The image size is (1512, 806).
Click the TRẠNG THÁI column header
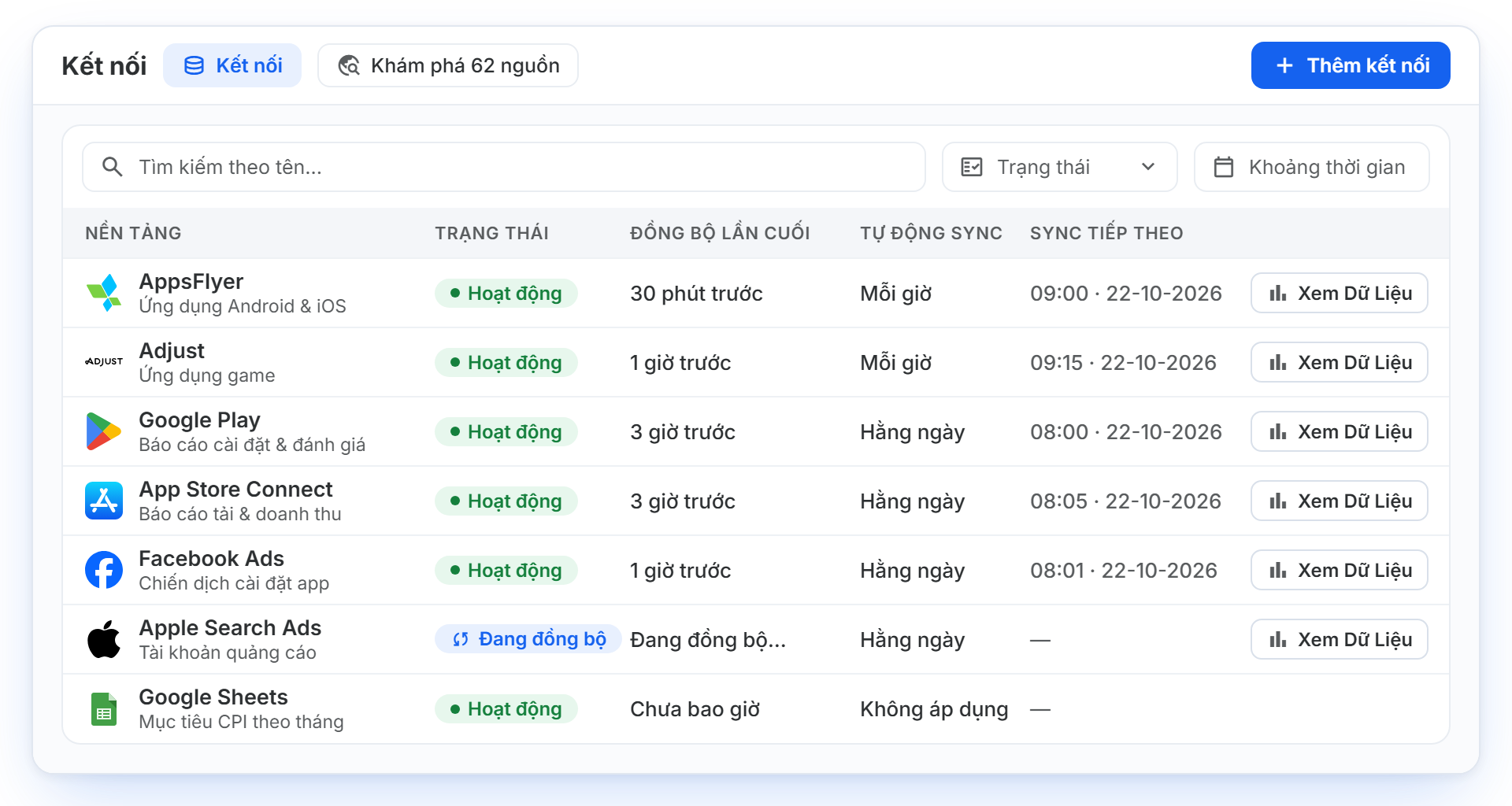492,233
